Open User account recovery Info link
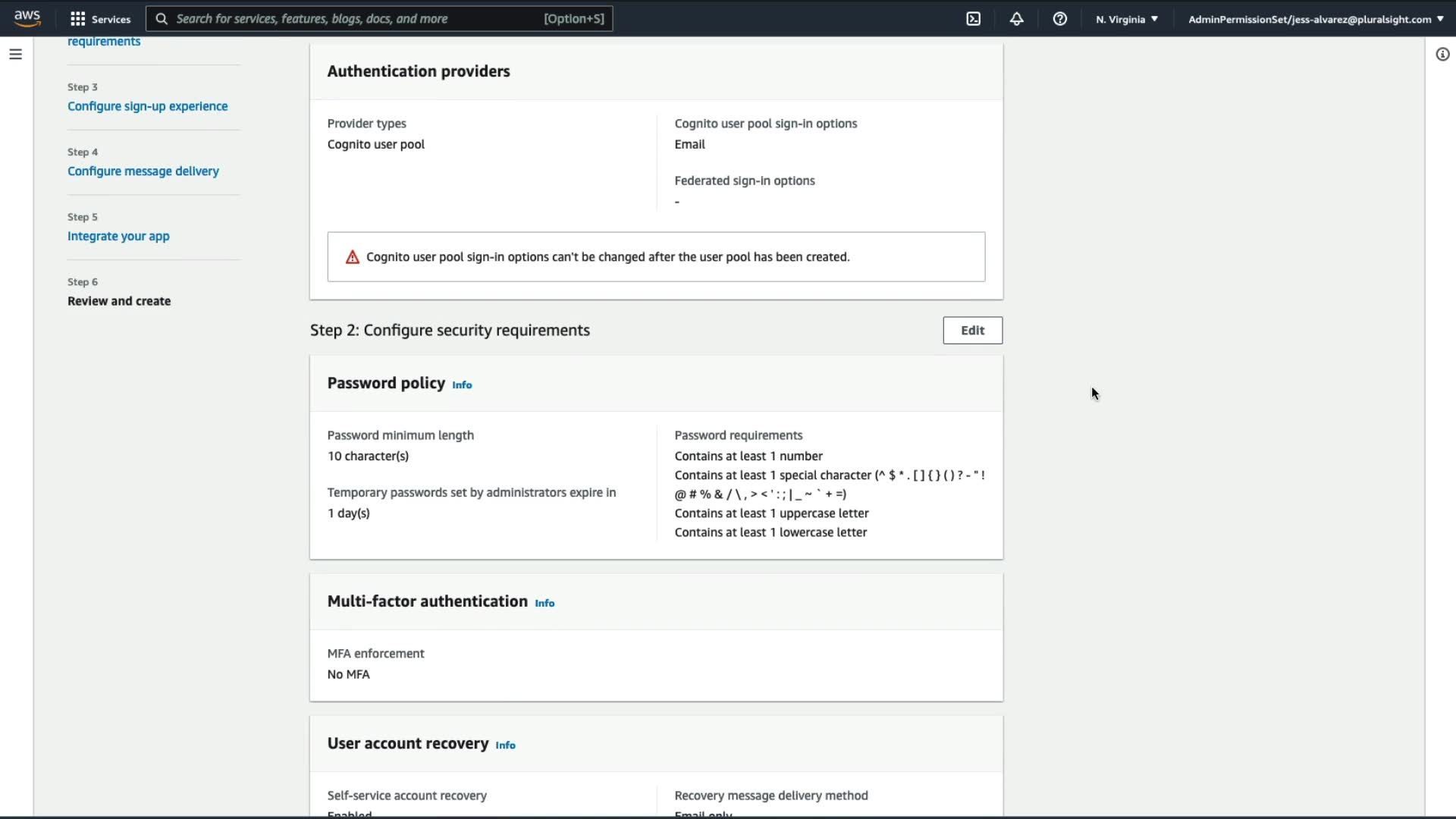 [x=505, y=745]
